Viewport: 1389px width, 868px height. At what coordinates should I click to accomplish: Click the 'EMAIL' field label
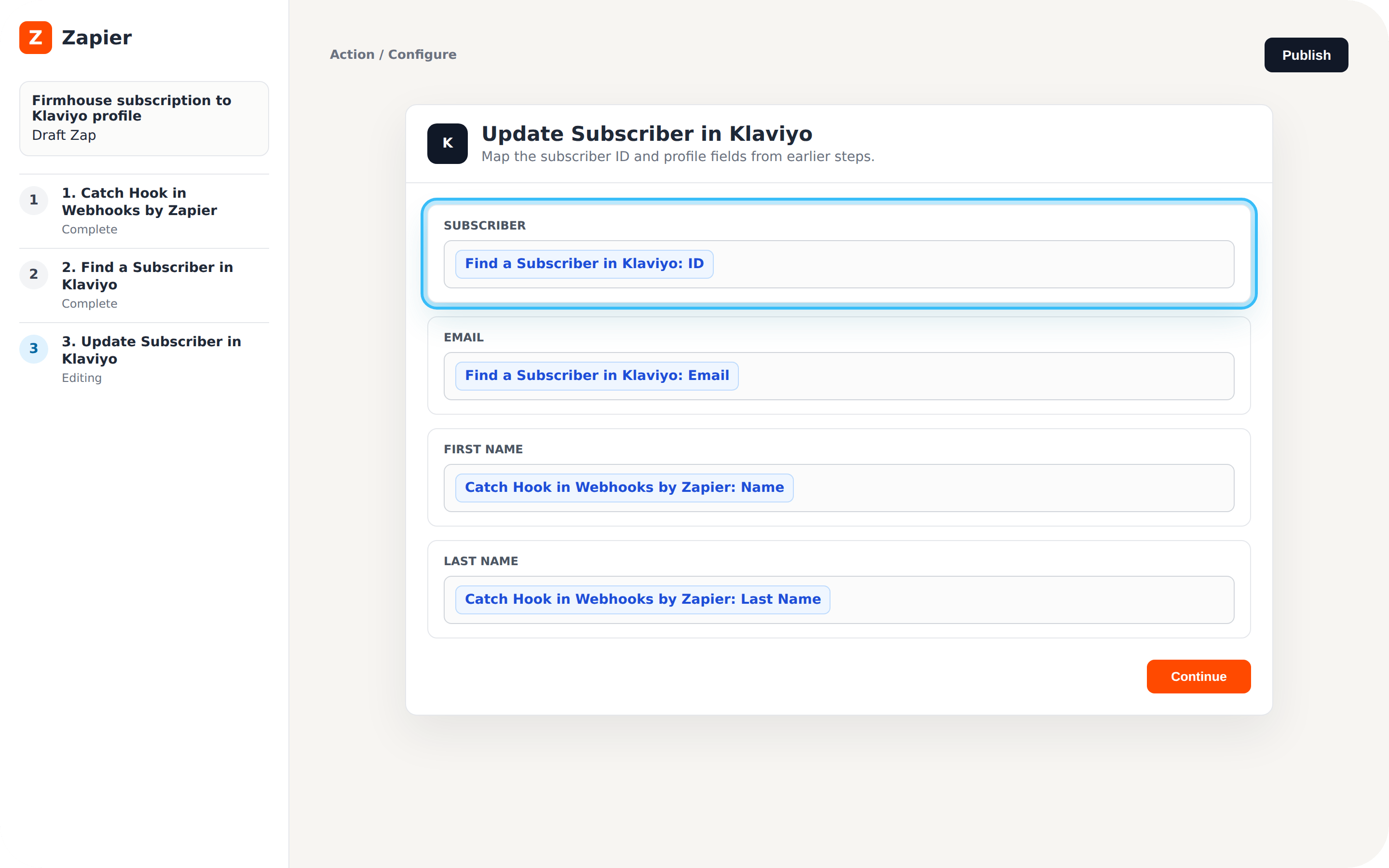[x=464, y=338]
